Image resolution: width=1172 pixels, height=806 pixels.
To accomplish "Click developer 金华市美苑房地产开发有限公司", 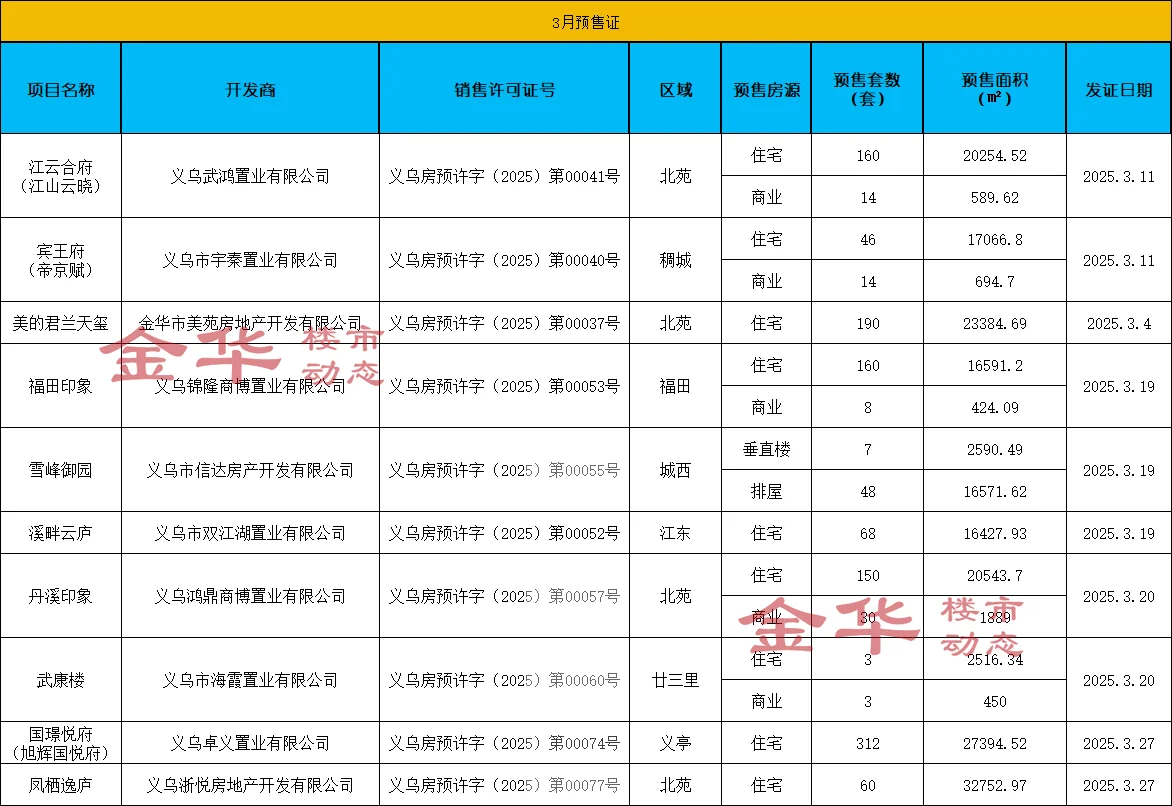I will pyautogui.click(x=250, y=323).
